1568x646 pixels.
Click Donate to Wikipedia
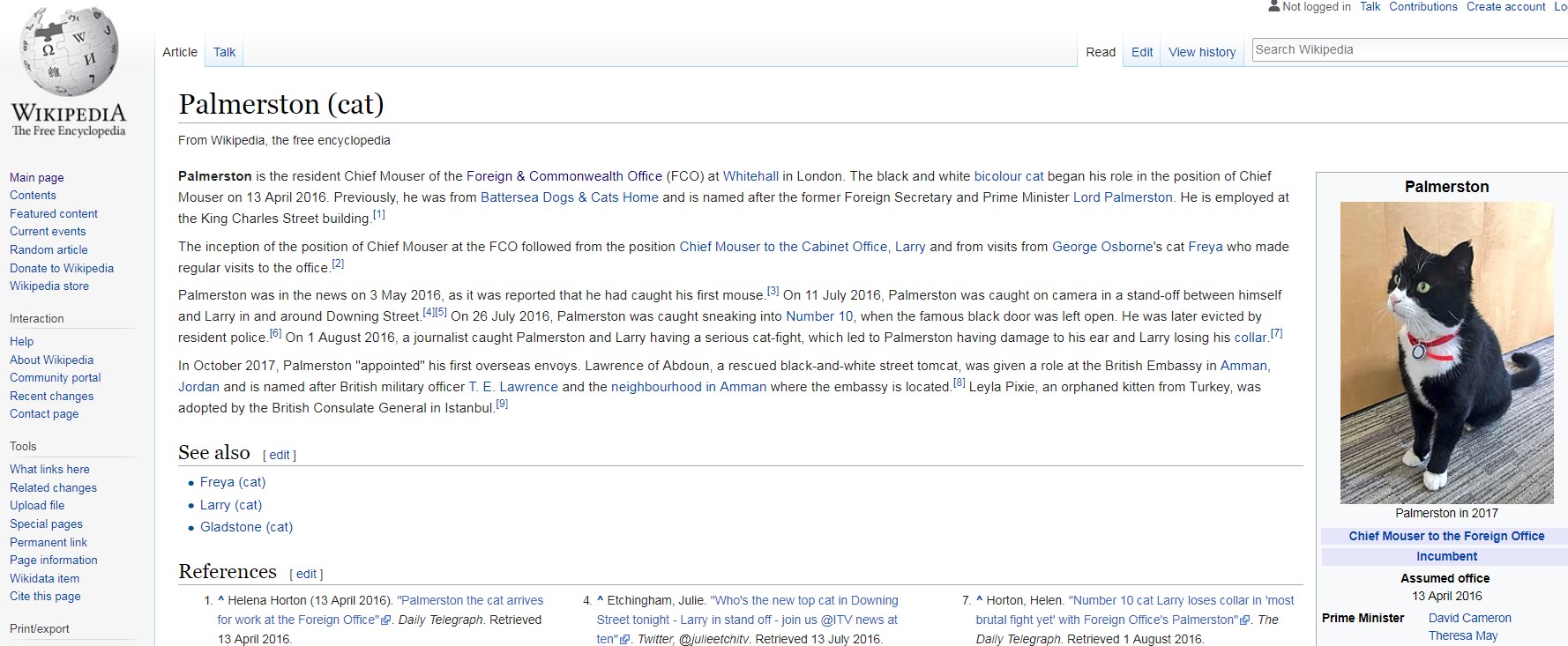62,268
